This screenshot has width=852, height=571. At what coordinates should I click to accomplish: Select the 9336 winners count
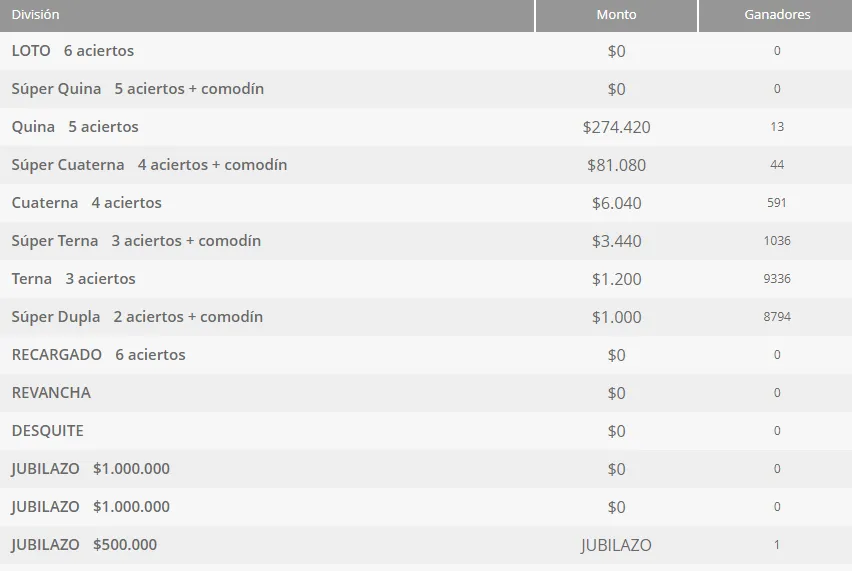777,279
